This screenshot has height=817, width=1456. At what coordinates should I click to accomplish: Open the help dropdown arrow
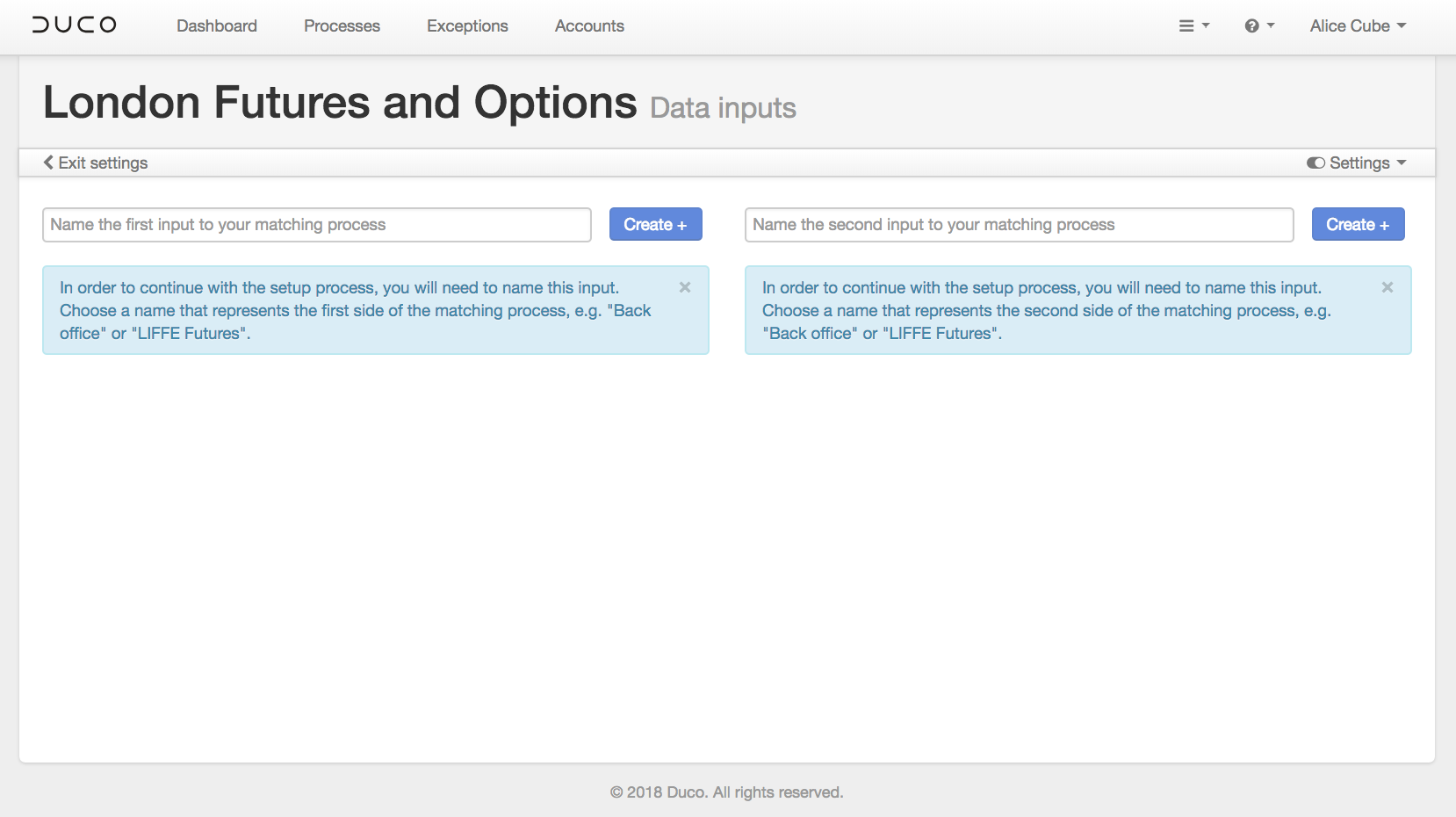click(x=1271, y=26)
